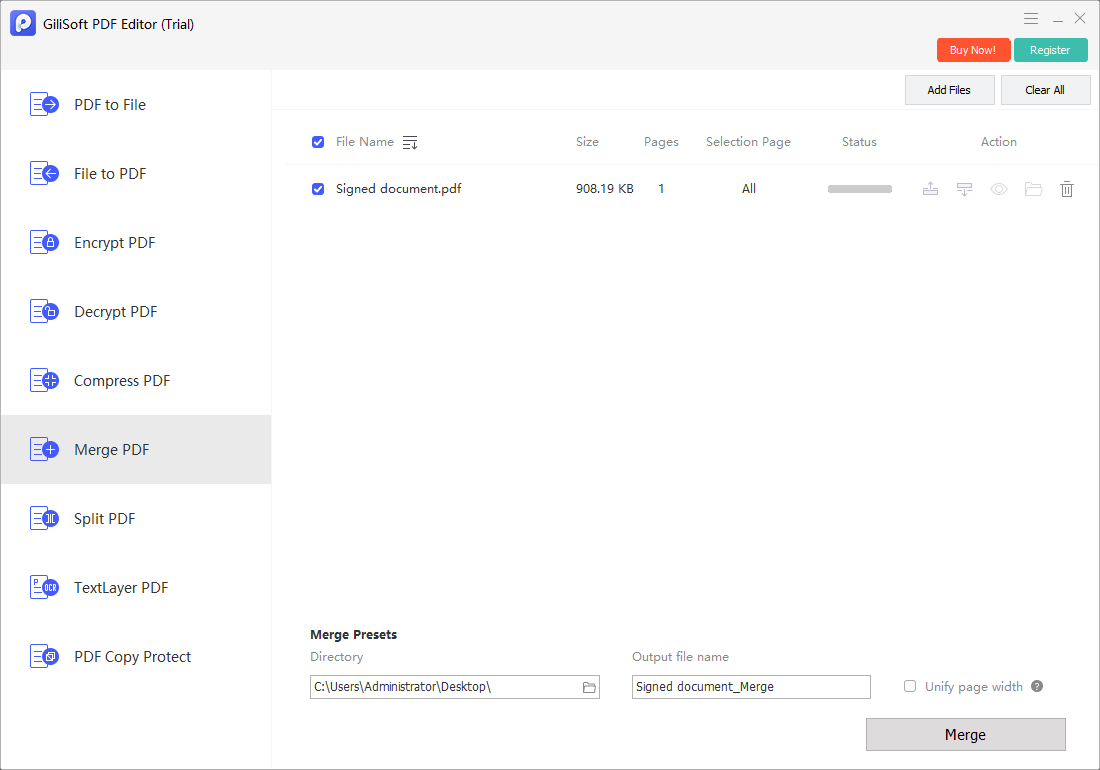Go to Split PDF
This screenshot has height=770, width=1100.
[x=136, y=519]
